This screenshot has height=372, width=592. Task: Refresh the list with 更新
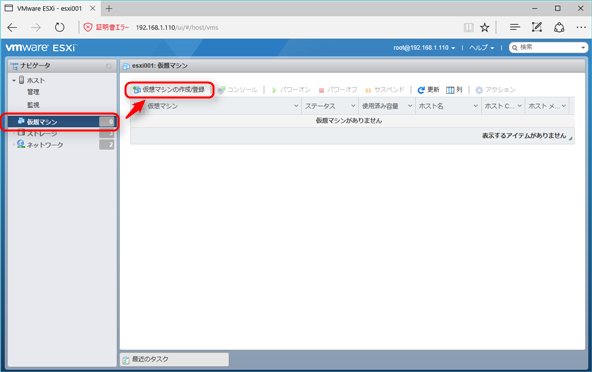tap(428, 90)
